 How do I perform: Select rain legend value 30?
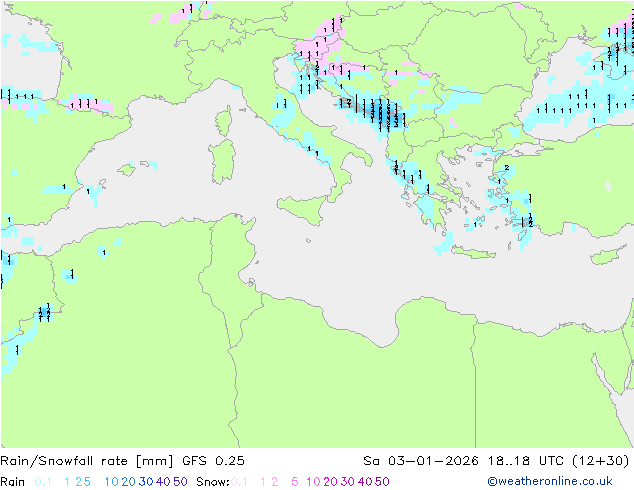[x=146, y=482]
